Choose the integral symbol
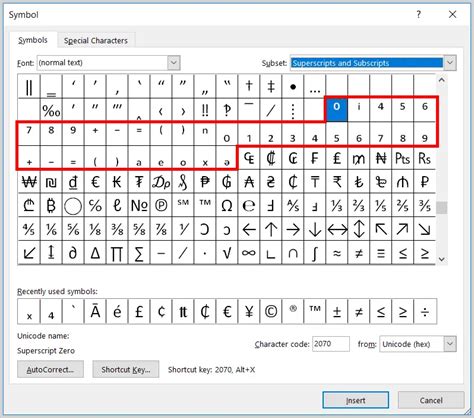 point(315,253)
